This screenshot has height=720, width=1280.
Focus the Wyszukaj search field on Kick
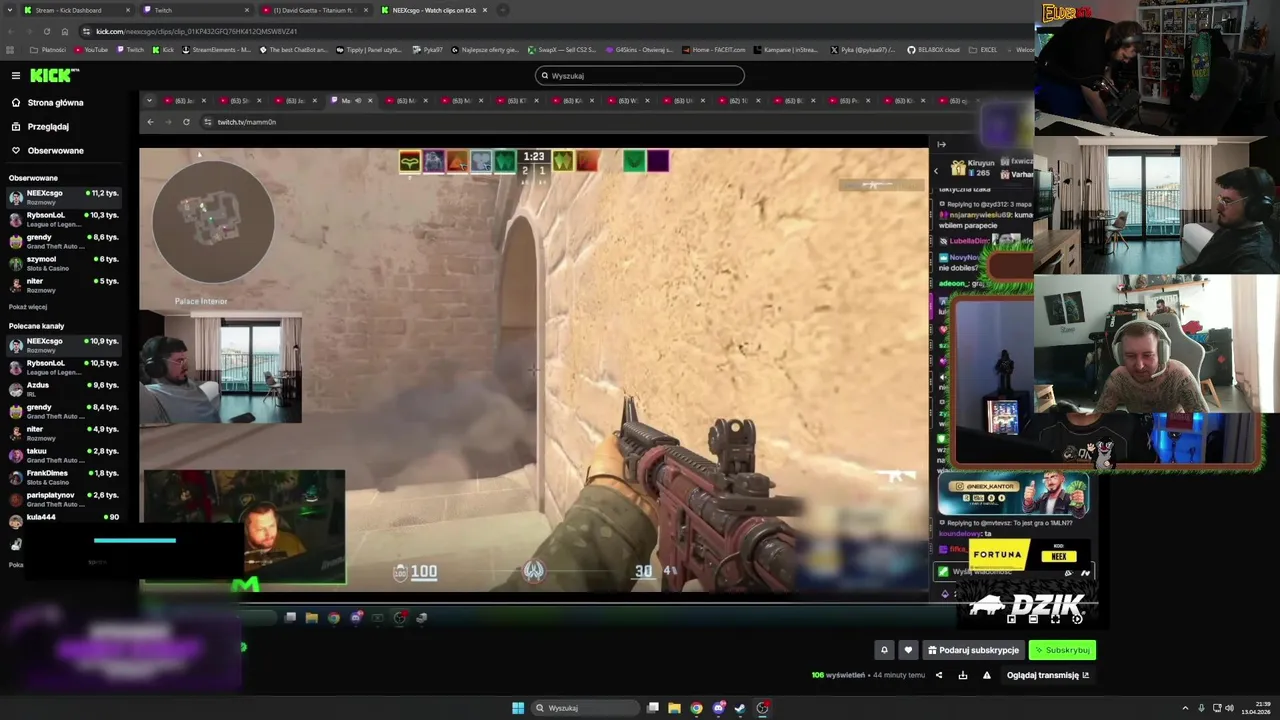640,75
